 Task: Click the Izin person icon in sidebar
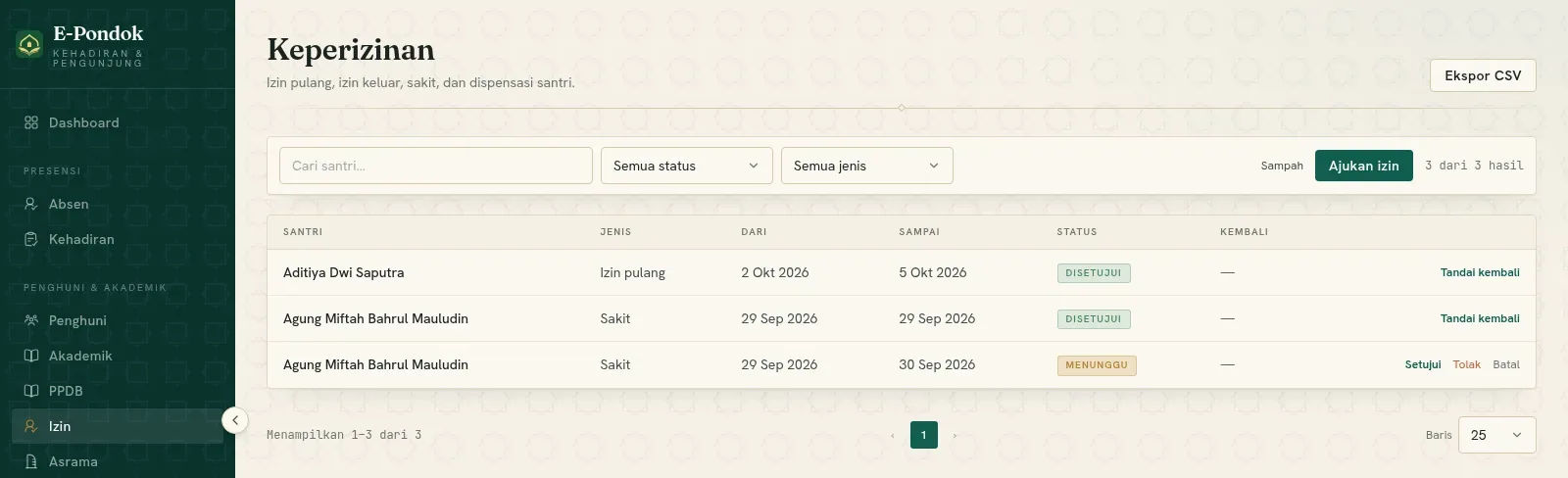[x=31, y=426]
